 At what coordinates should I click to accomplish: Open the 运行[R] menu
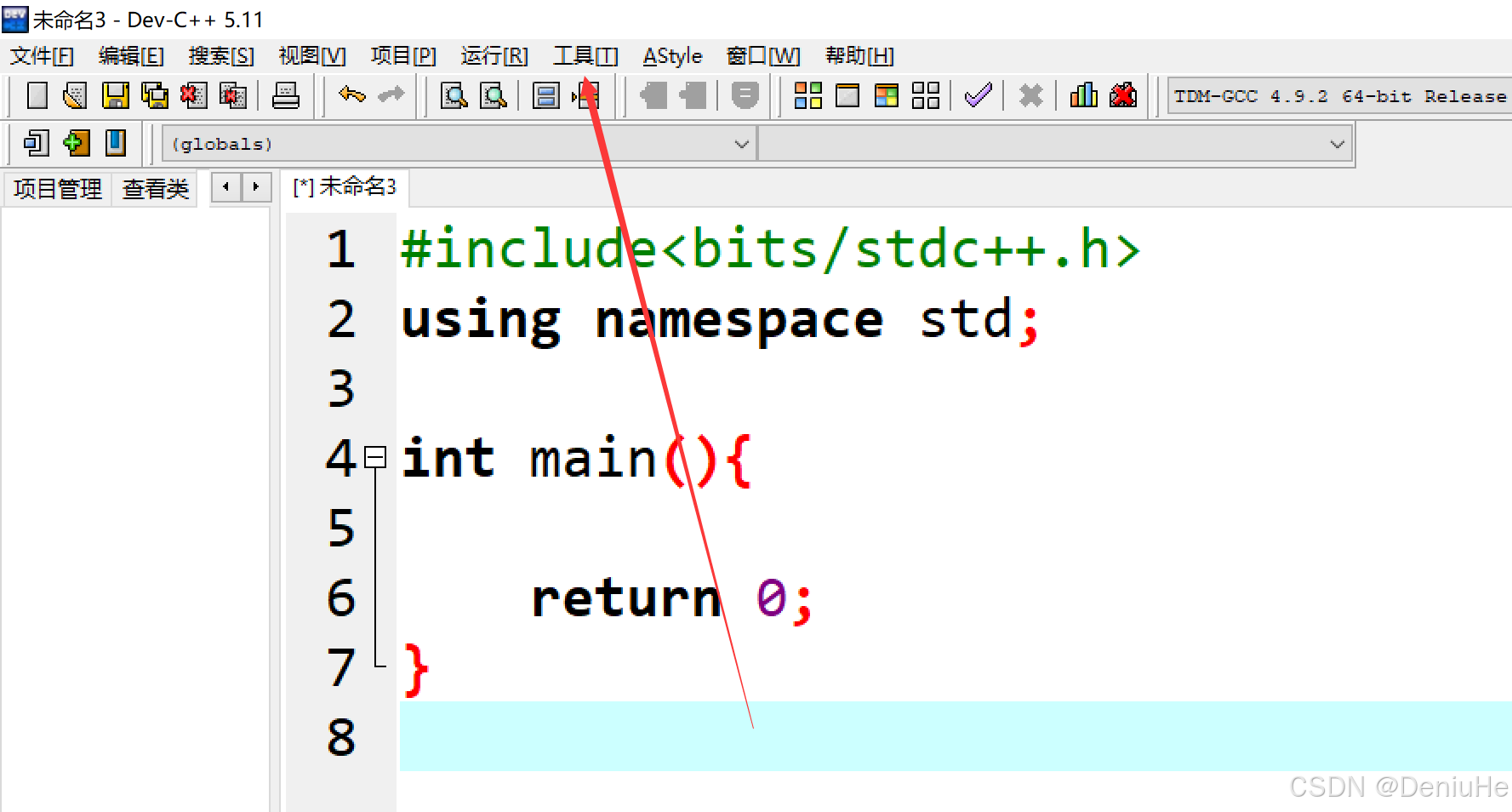click(494, 56)
